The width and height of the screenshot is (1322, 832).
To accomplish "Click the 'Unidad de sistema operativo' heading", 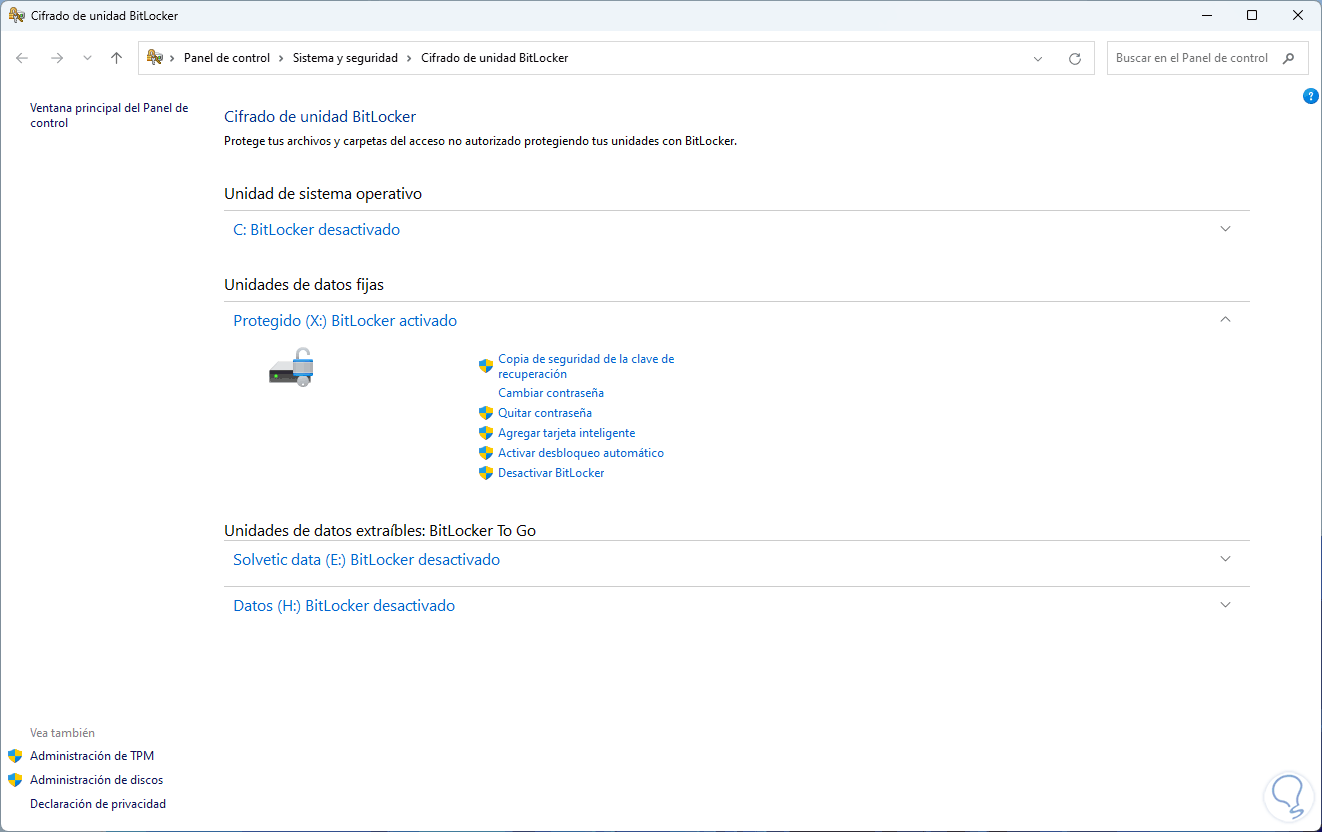I will [x=323, y=194].
